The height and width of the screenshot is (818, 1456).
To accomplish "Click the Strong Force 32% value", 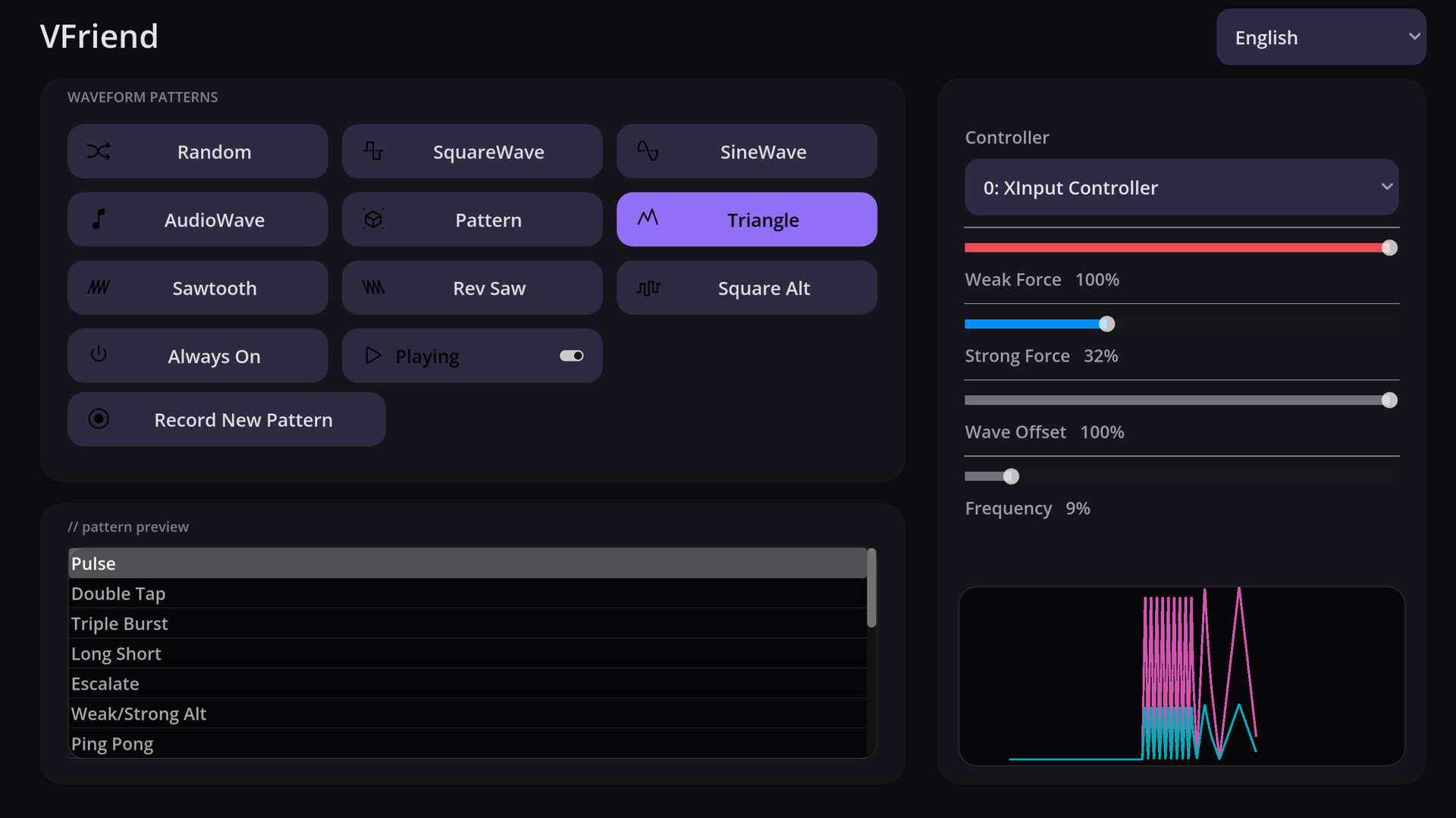I will coord(1100,356).
